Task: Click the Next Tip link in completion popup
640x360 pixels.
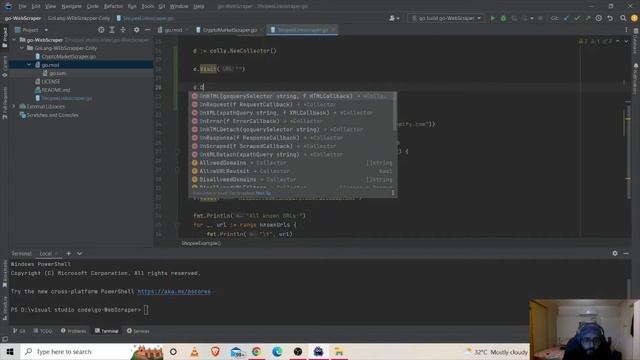Action: pos(263,193)
